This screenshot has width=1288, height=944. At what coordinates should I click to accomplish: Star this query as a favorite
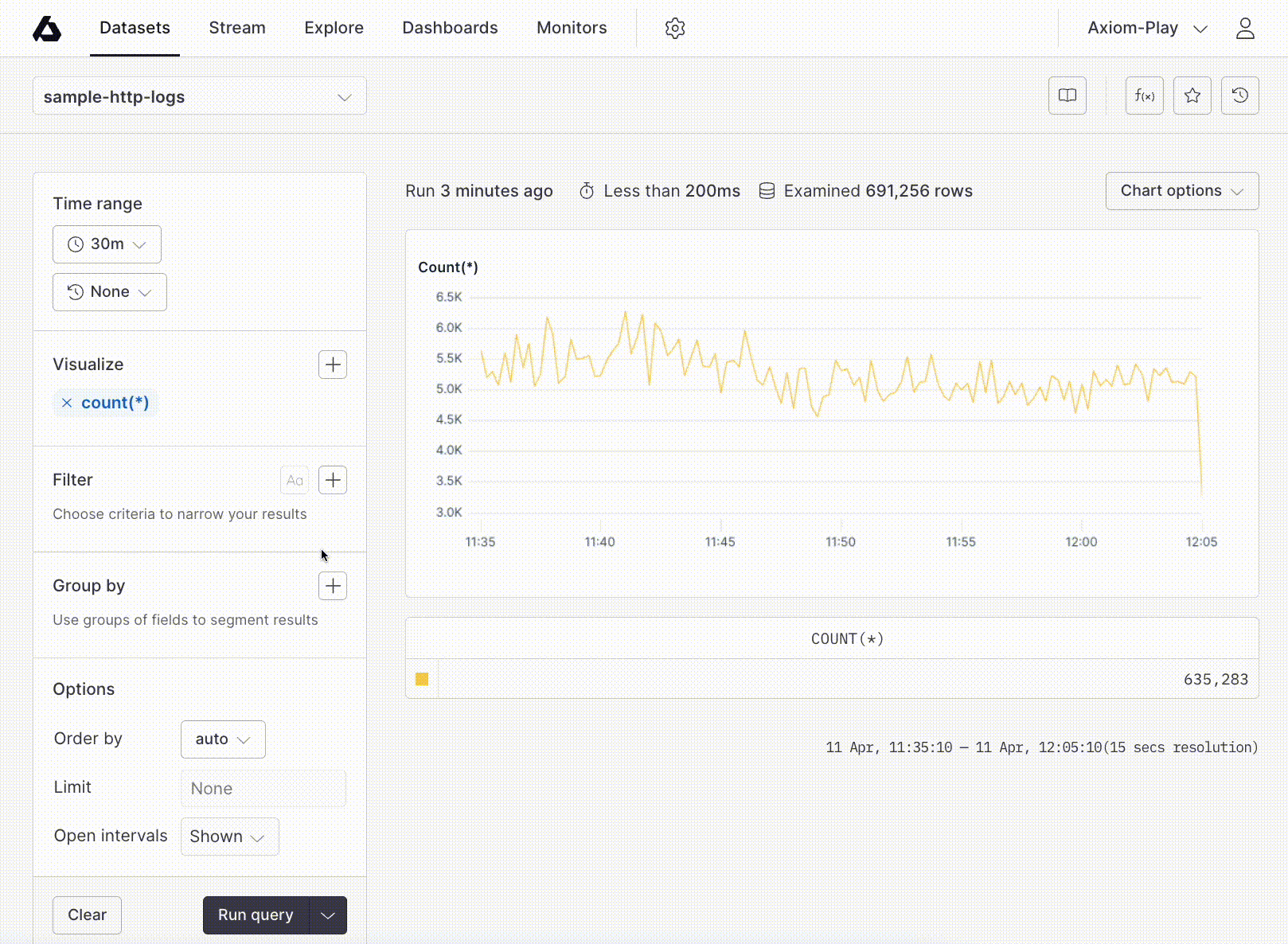point(1192,96)
